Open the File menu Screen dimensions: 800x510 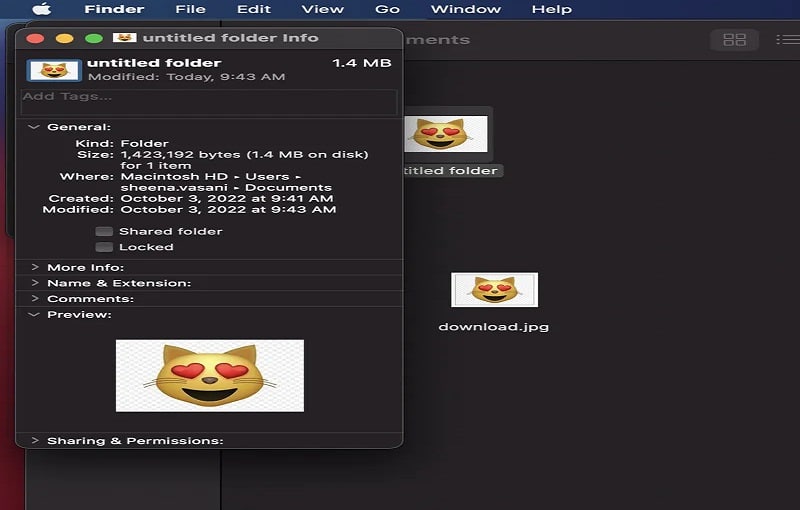pyautogui.click(x=190, y=10)
